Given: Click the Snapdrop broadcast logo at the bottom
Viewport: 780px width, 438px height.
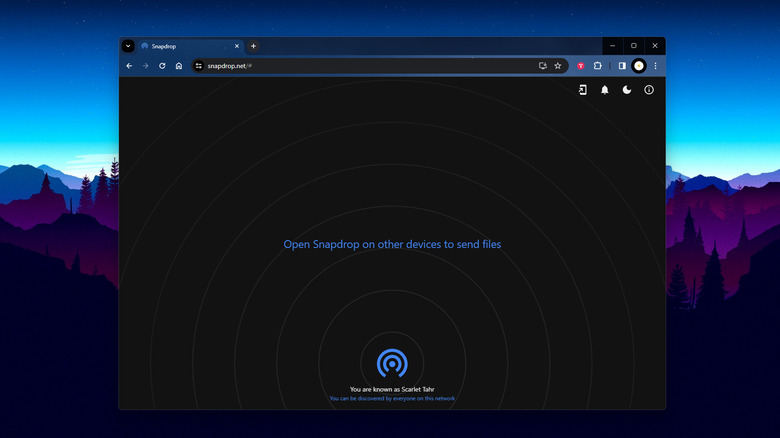Looking at the screenshot, I should [x=392, y=363].
